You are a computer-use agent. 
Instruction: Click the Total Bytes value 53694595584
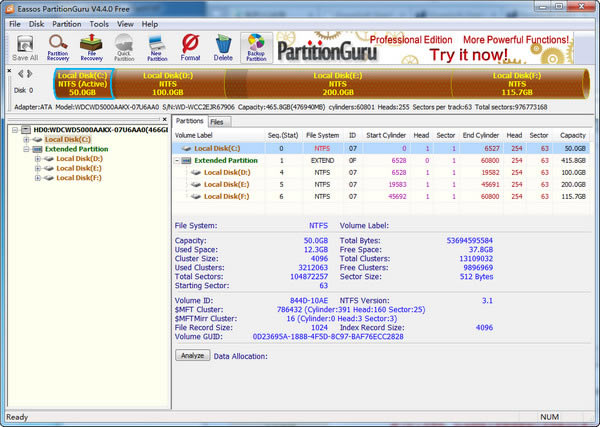point(470,241)
